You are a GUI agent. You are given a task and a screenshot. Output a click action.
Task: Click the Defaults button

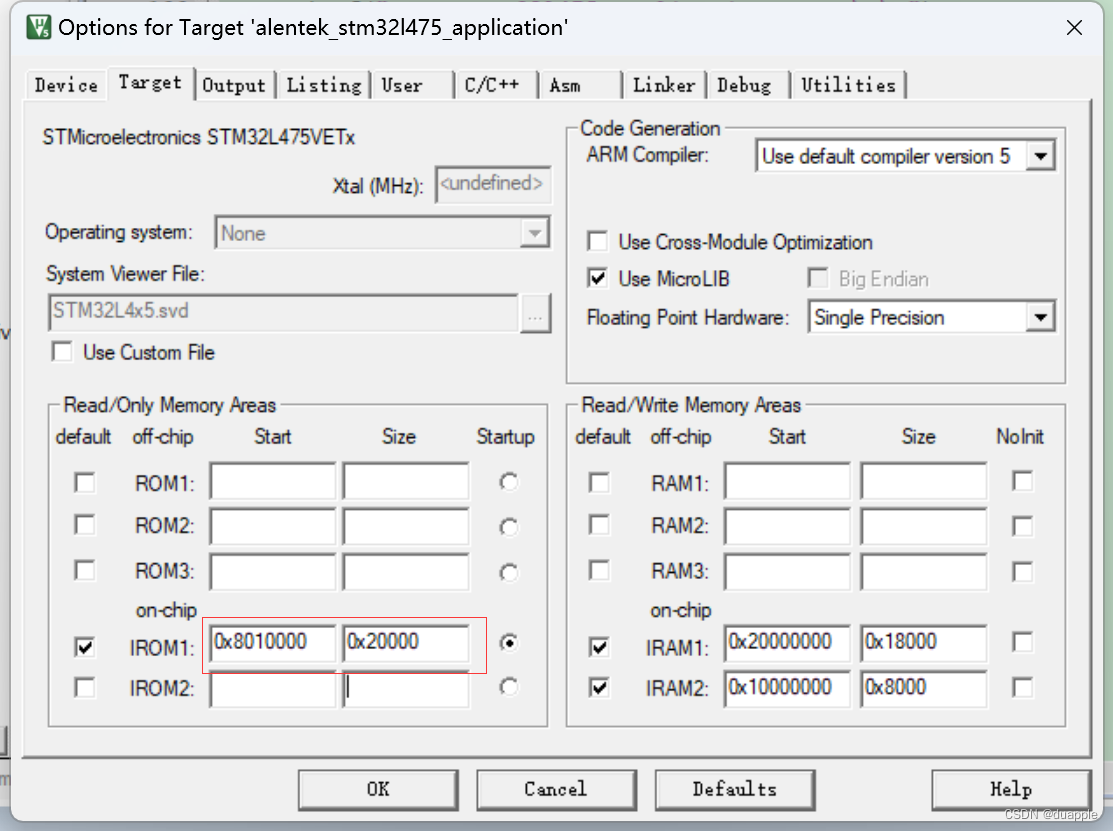735,789
